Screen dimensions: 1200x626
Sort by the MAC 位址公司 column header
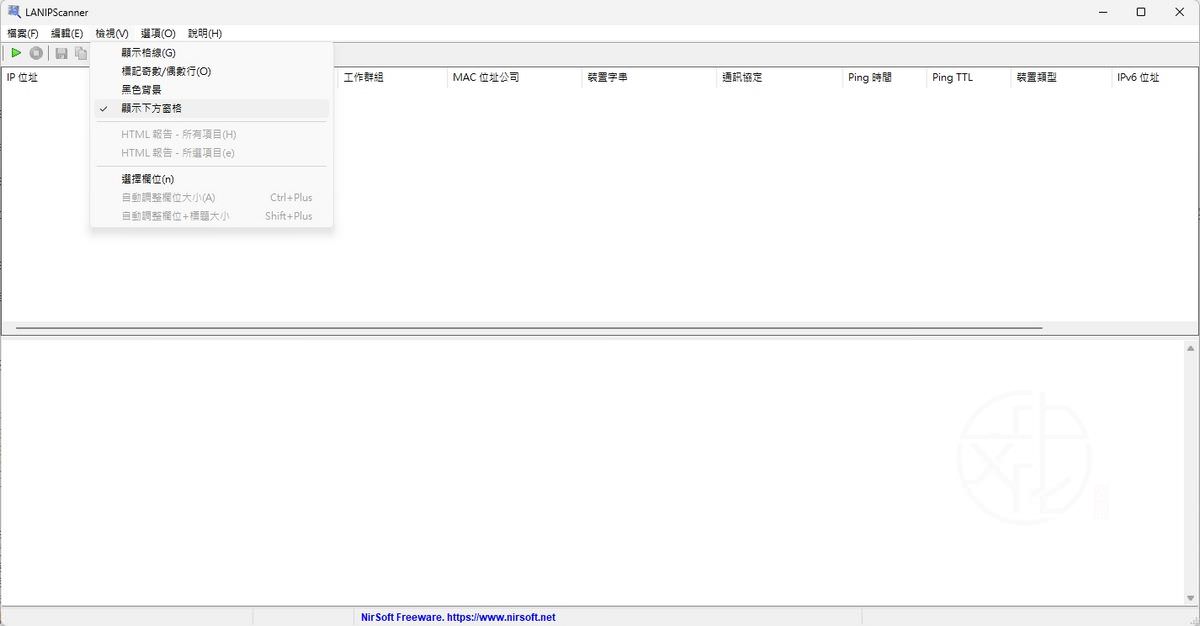[x=485, y=77]
